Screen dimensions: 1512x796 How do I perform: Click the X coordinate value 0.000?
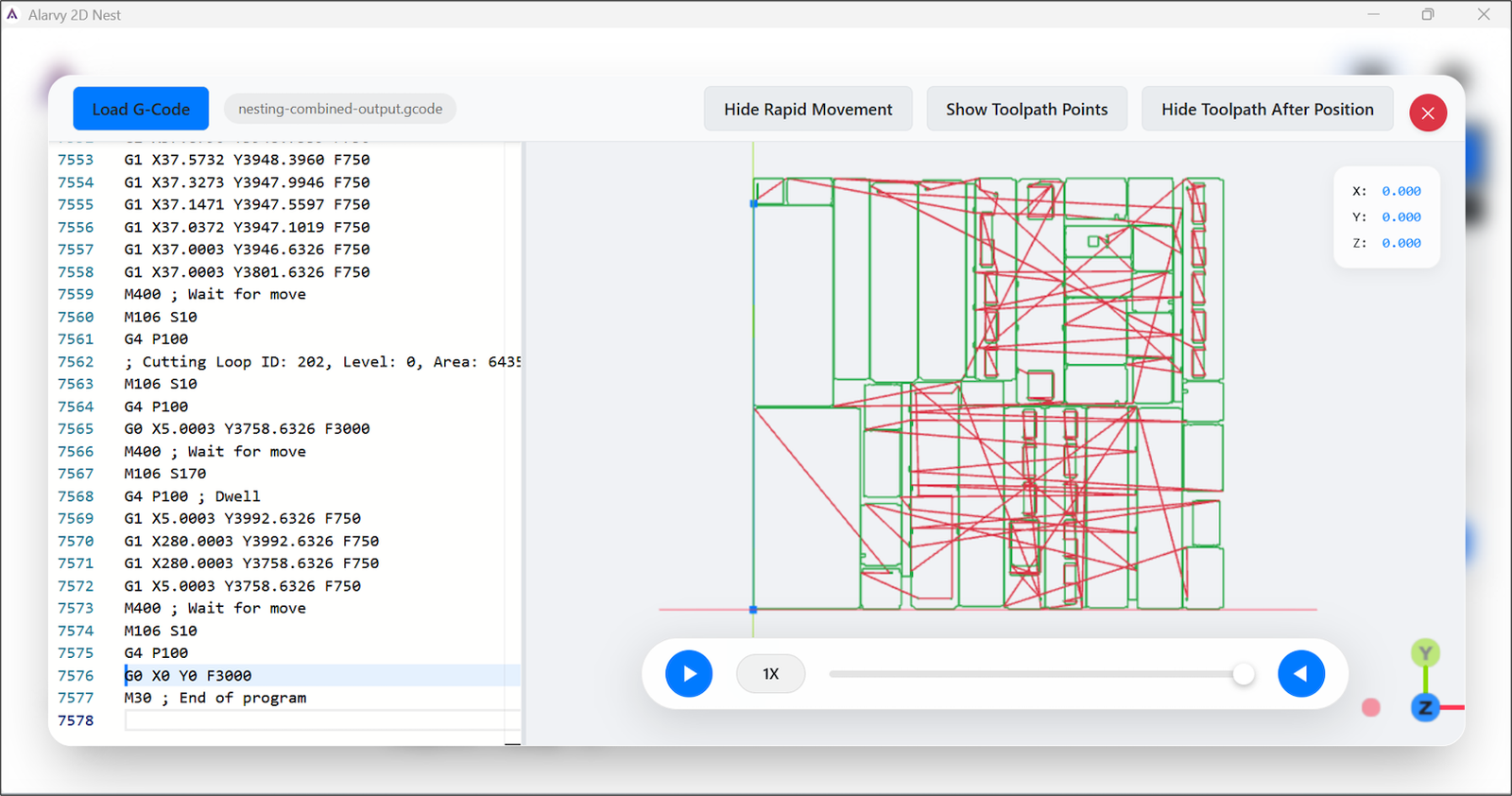click(x=1401, y=191)
